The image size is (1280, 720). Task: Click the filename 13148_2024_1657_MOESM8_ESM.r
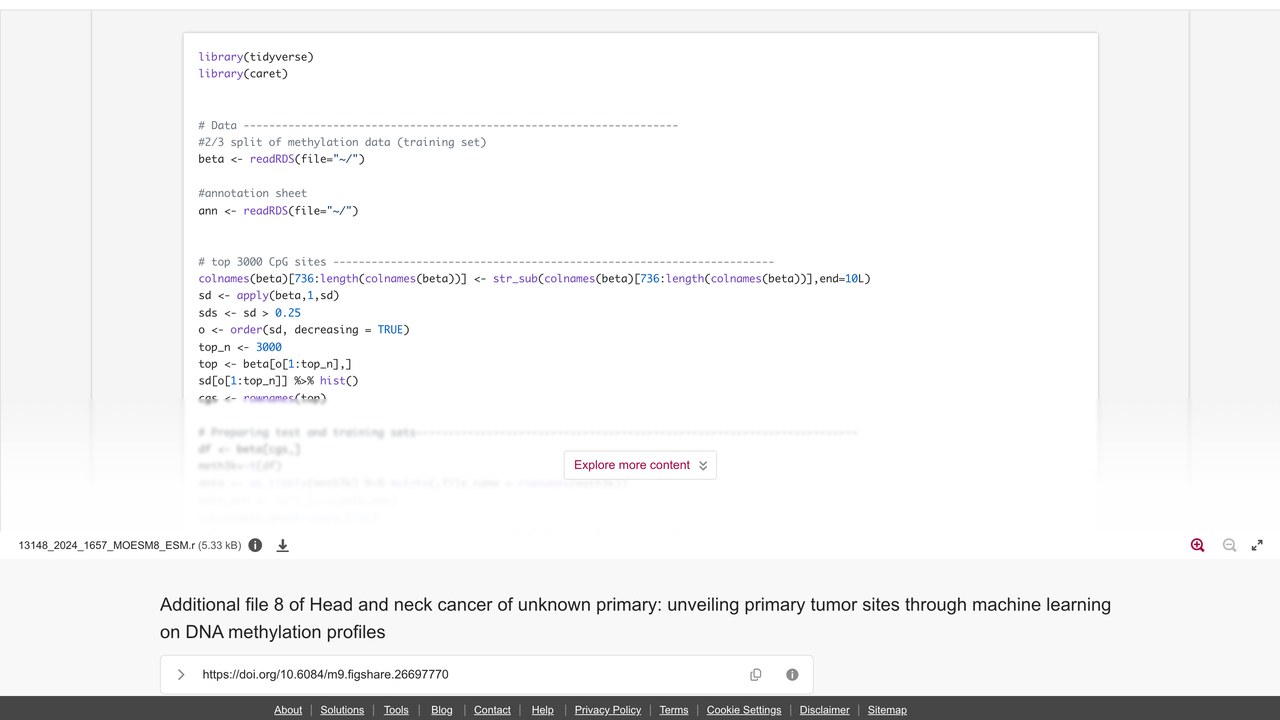click(x=107, y=546)
